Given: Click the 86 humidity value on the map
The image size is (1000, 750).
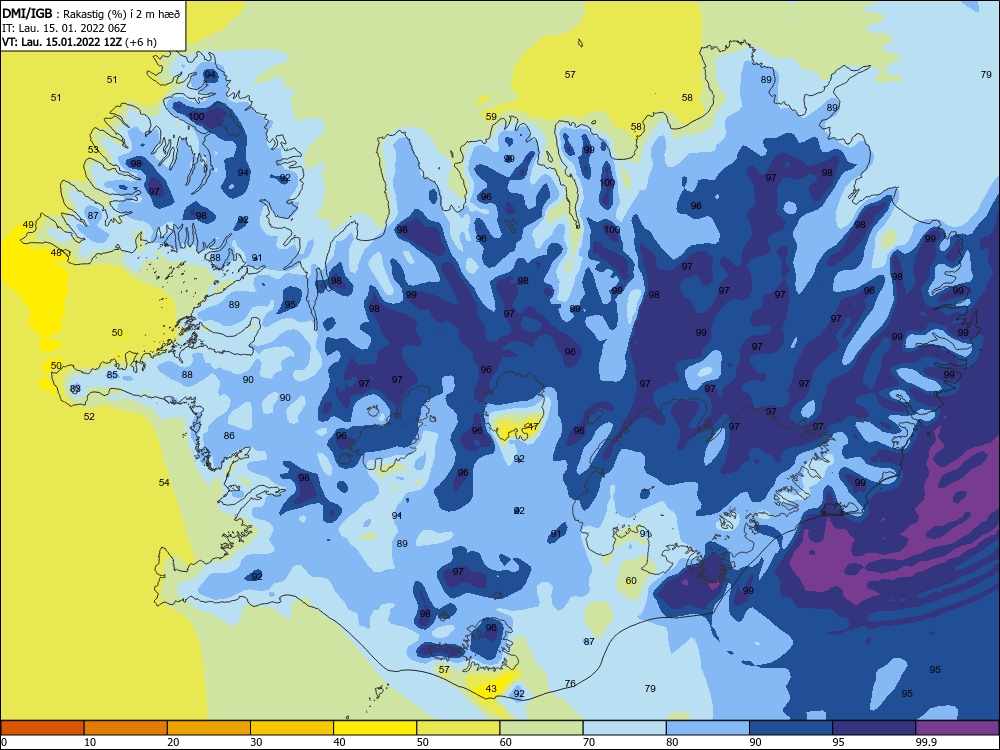Looking at the screenshot, I should pos(229,436).
